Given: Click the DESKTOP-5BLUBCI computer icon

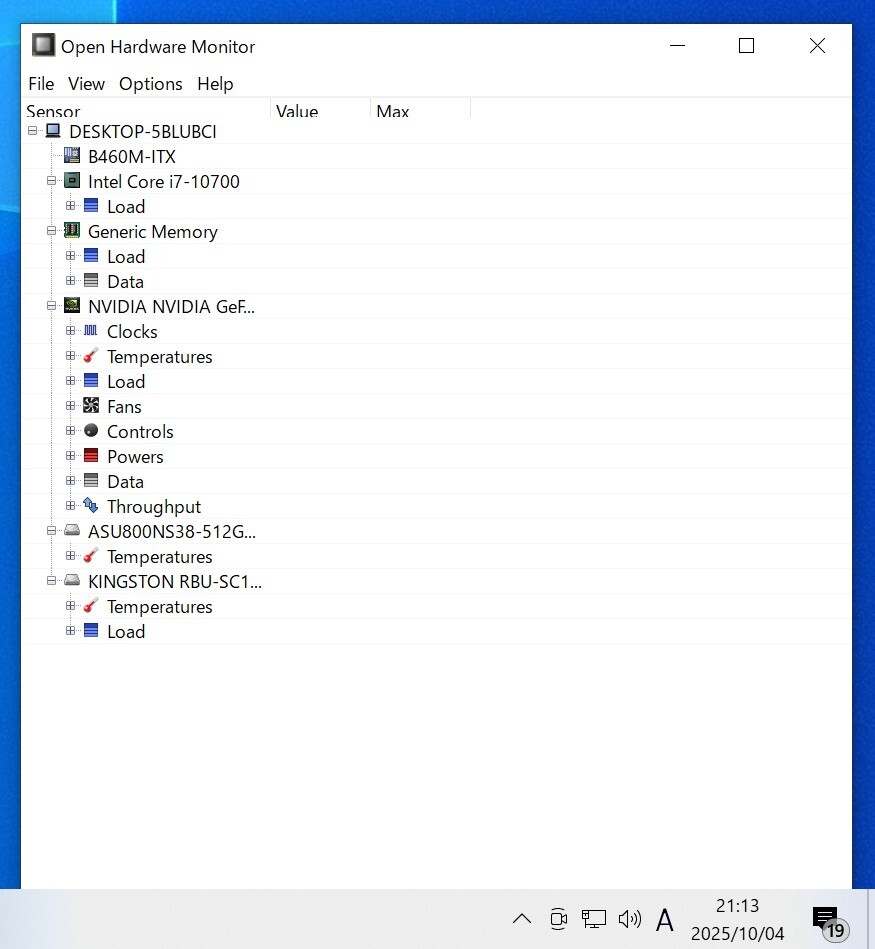Looking at the screenshot, I should coord(53,131).
